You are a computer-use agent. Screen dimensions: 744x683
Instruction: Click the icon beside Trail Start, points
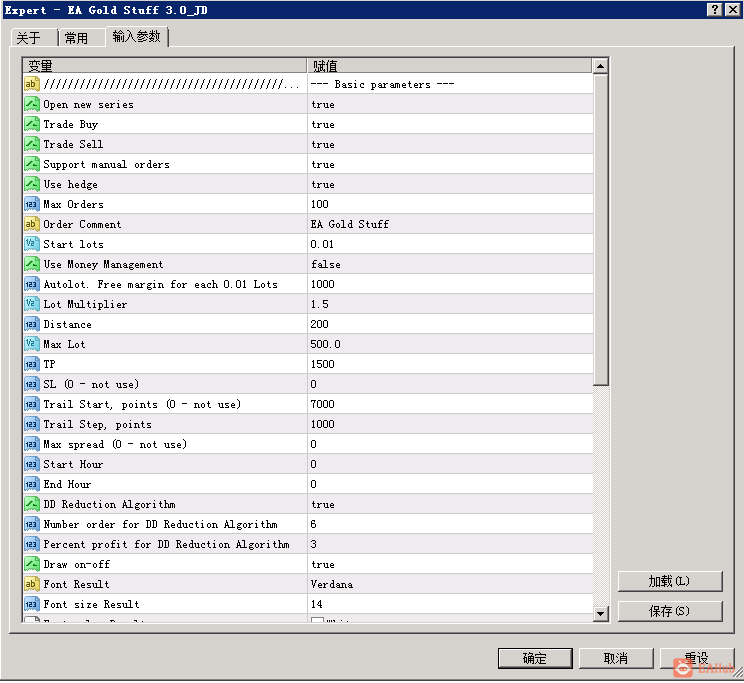point(32,404)
